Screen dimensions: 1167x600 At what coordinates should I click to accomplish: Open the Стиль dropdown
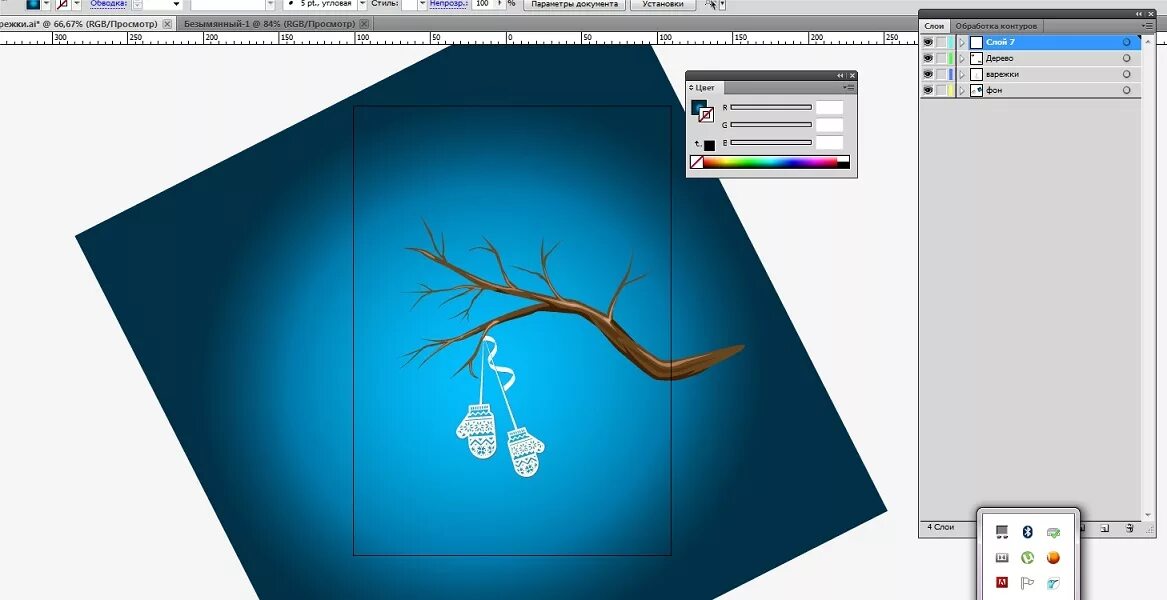click(422, 4)
